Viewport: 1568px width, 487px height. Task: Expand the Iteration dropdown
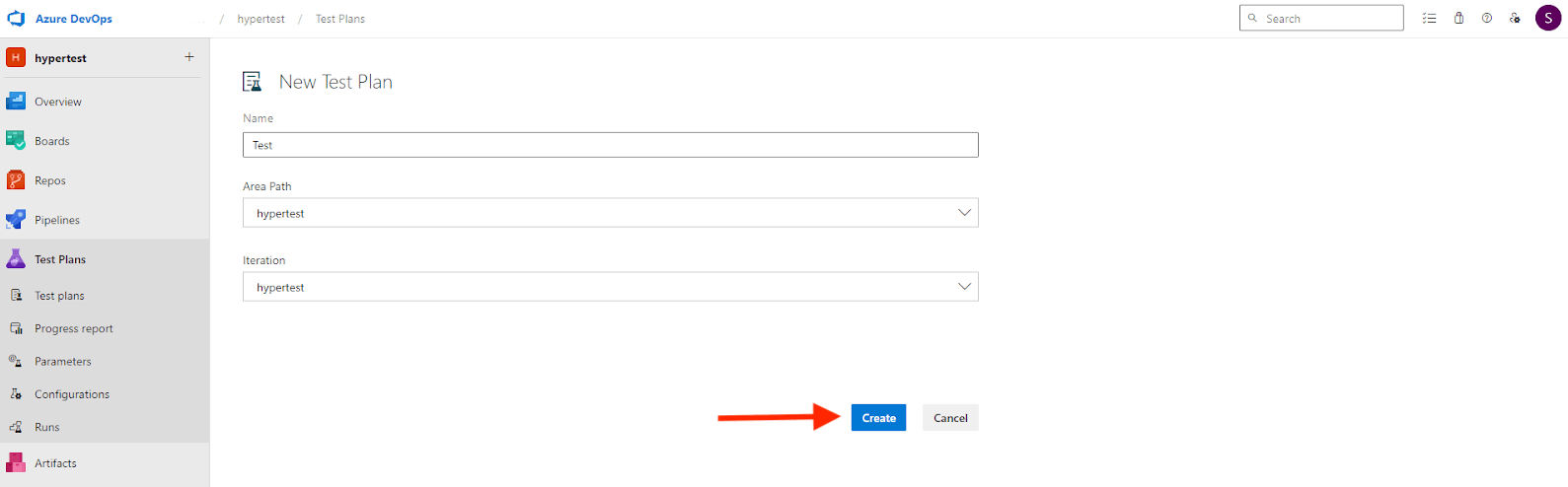pyautogui.click(x=964, y=287)
